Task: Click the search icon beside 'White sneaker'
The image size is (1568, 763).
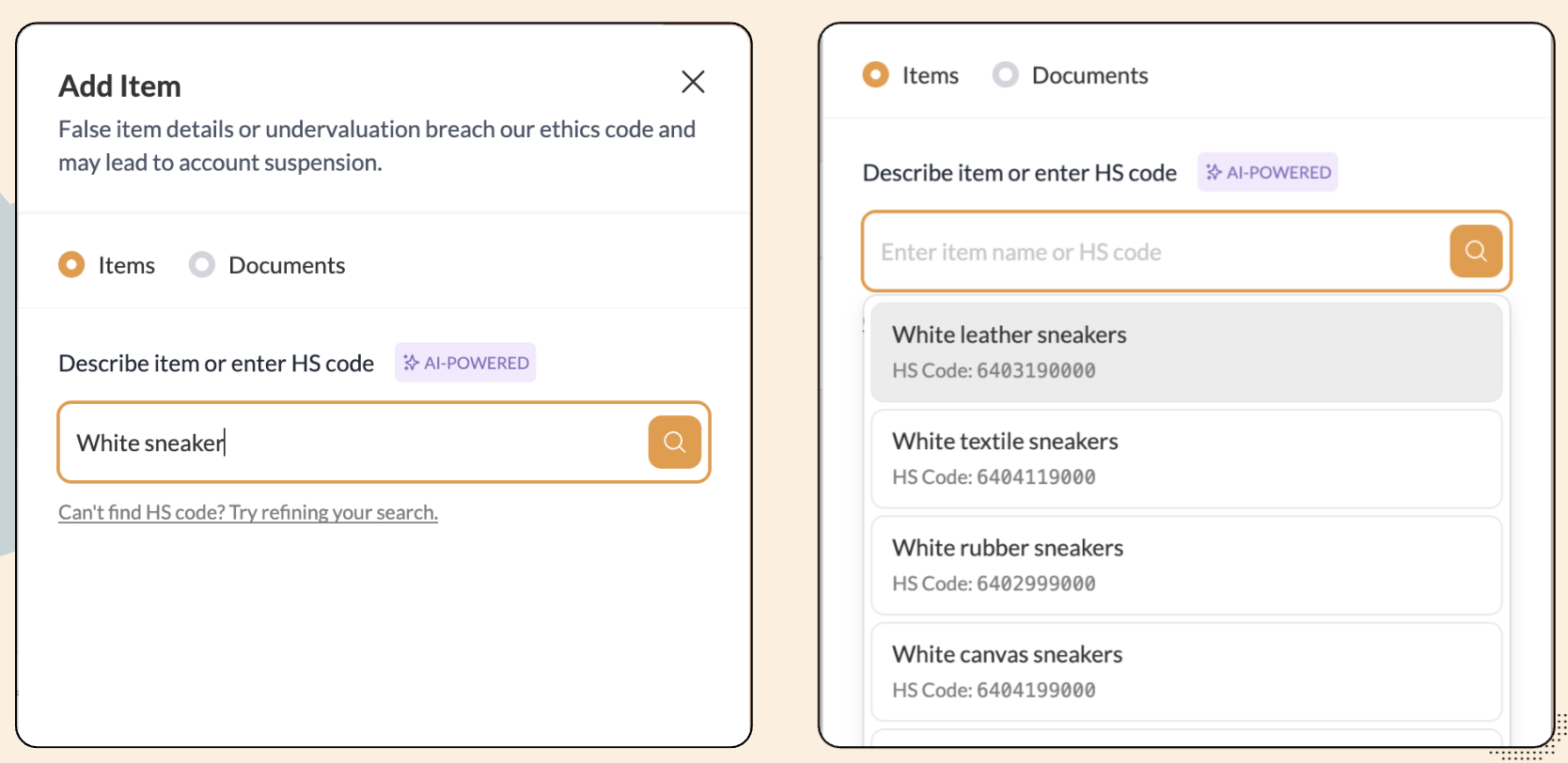Action: 675,442
